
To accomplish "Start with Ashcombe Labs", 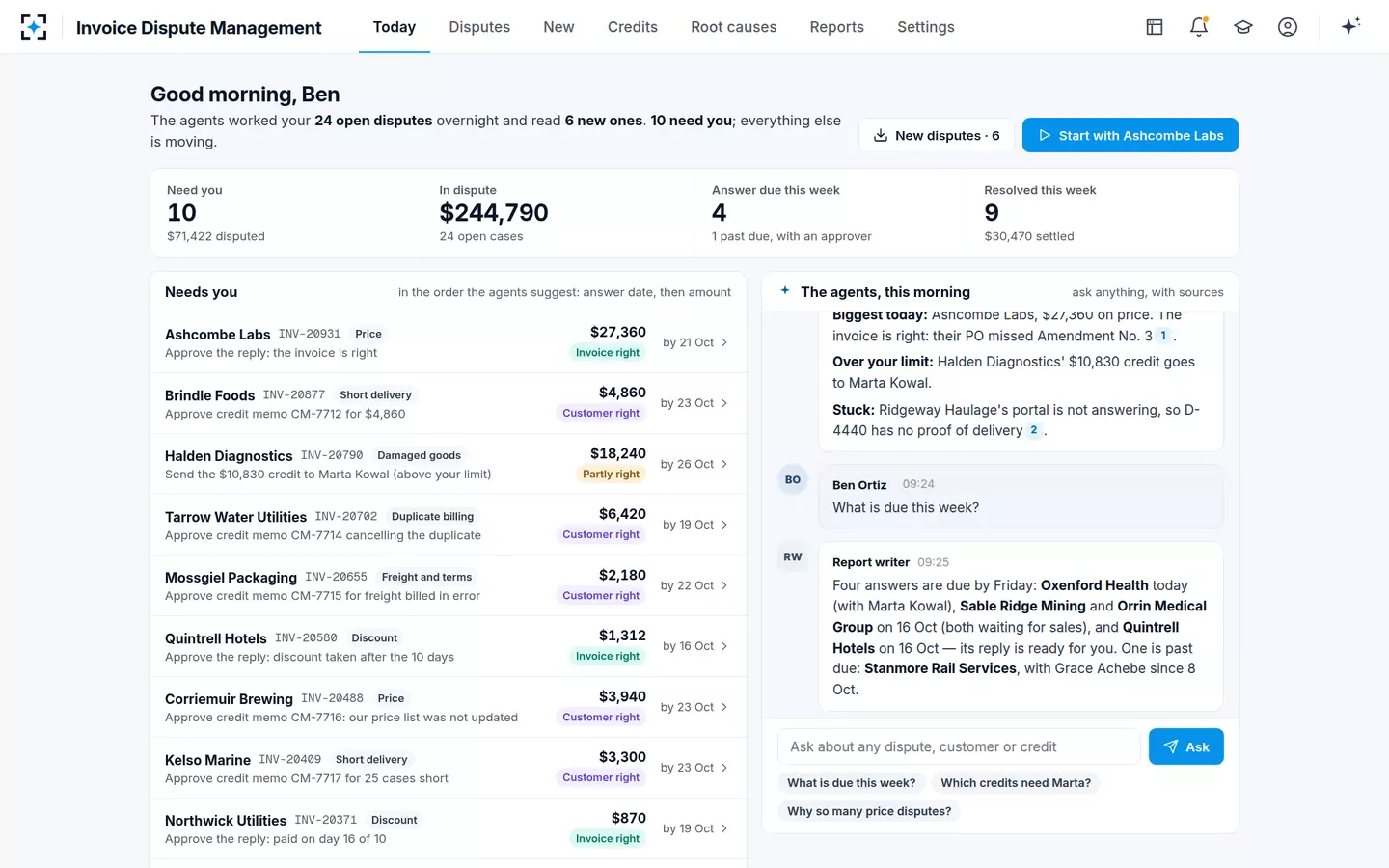I will click(1130, 135).
